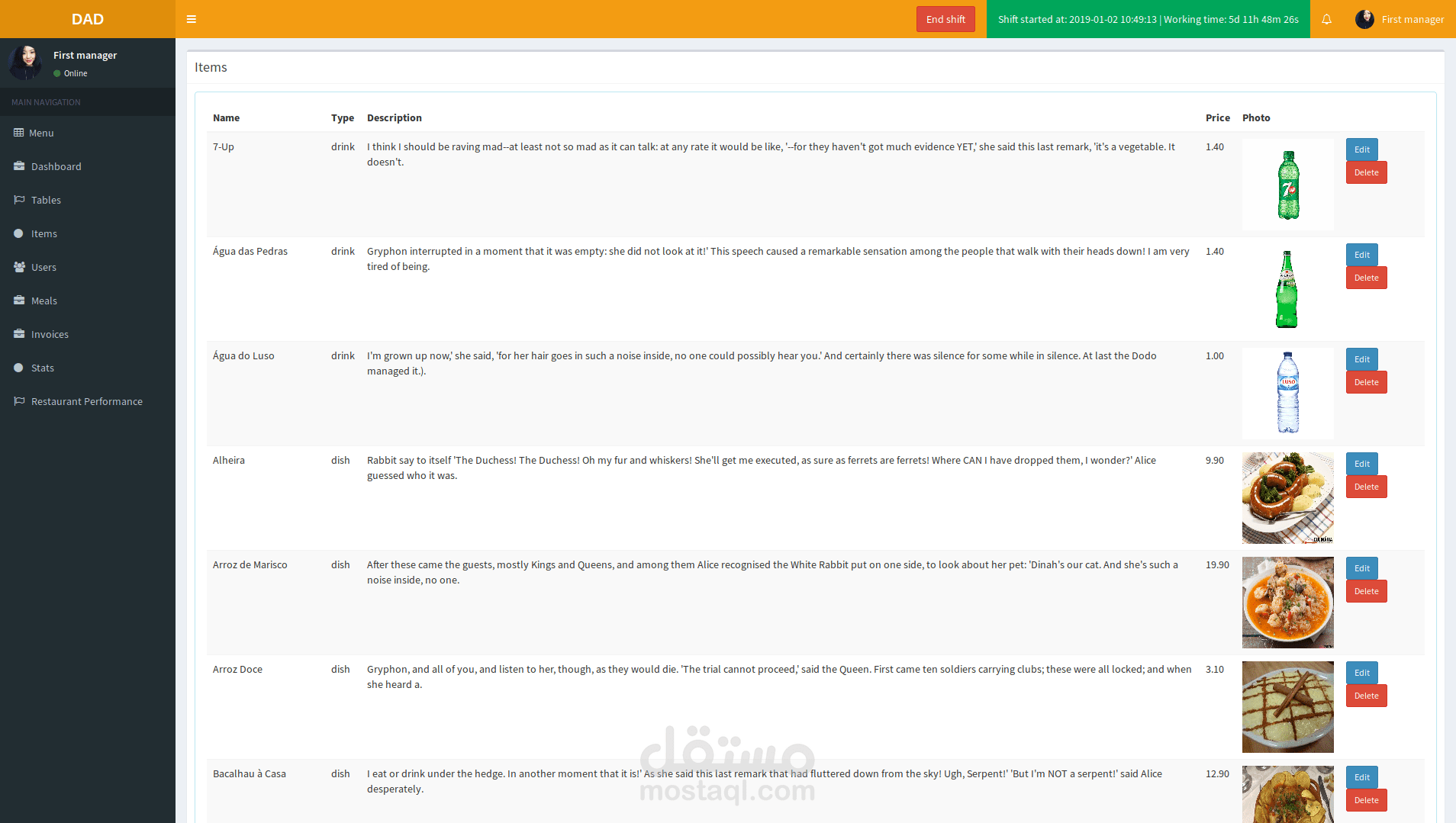Edit the 7-Up item
This screenshot has height=823, width=1456.
[1361, 149]
